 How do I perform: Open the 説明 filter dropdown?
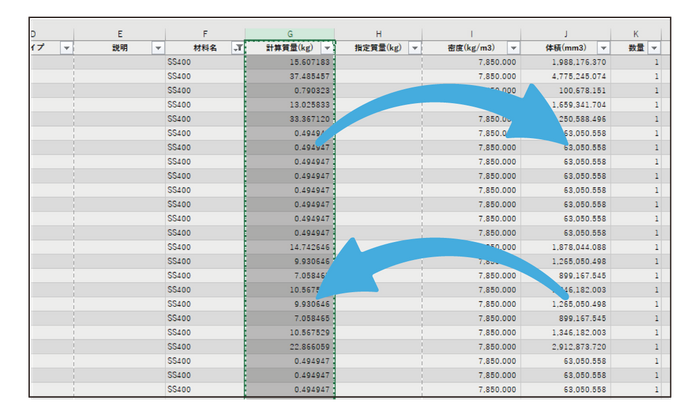(158, 48)
